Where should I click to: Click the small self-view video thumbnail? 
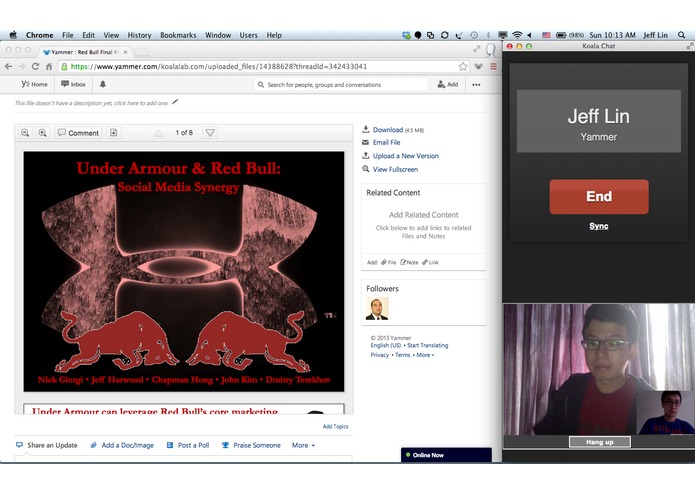click(x=665, y=412)
